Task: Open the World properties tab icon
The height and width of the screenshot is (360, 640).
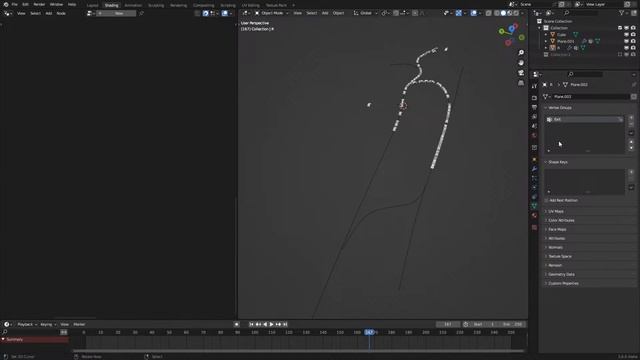Action: click(x=534, y=136)
